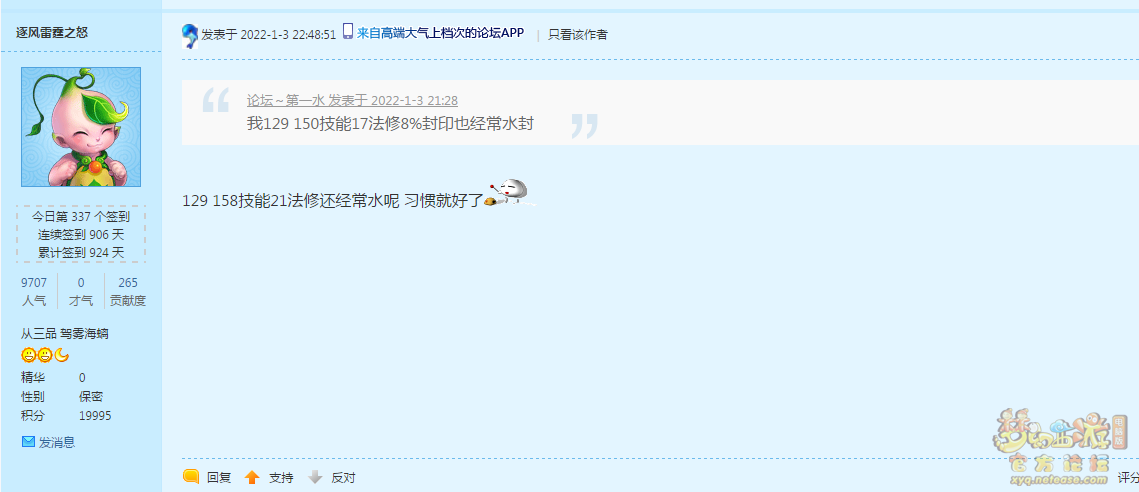Click the gray downvote arrow icon
Viewport: 1139px width, 492px height.
click(315, 477)
